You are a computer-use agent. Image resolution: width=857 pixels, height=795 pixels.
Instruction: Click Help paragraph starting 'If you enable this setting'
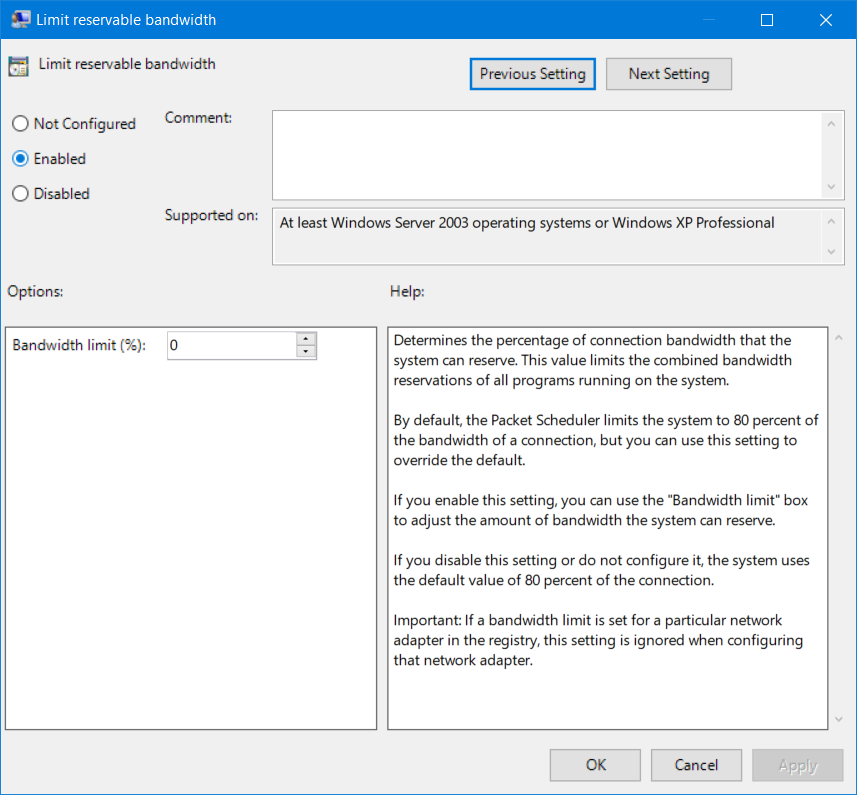click(600, 510)
